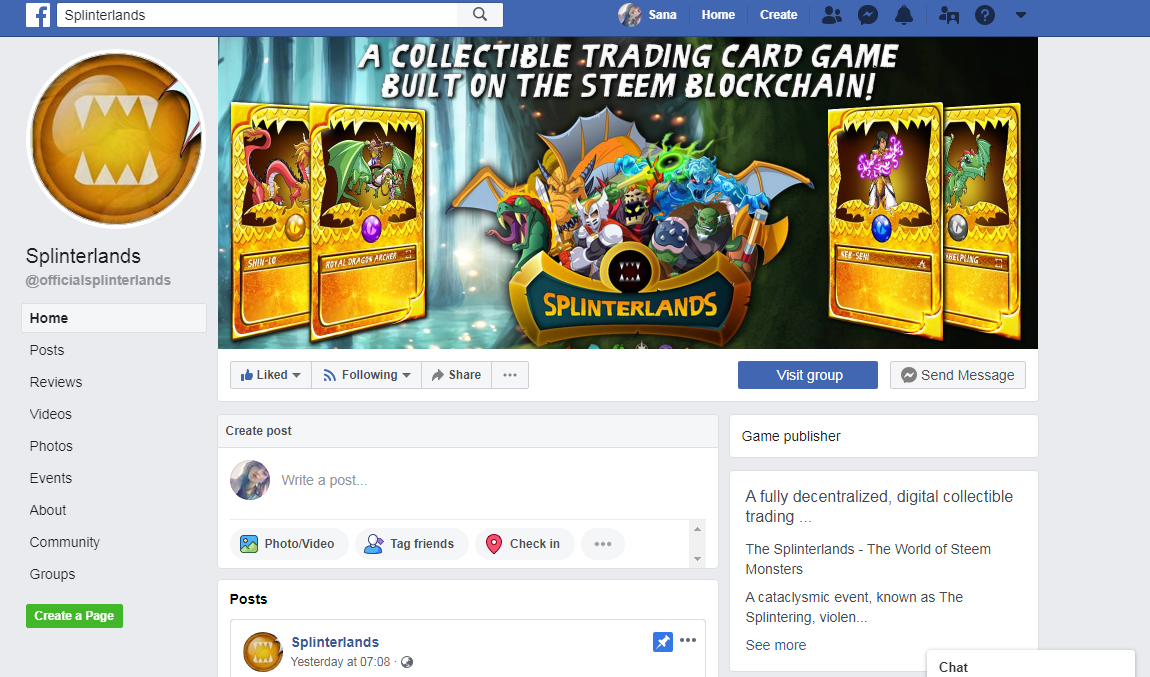This screenshot has height=677, width=1150.
Task: Open the Notifications bell icon
Action: pyautogui.click(x=904, y=15)
